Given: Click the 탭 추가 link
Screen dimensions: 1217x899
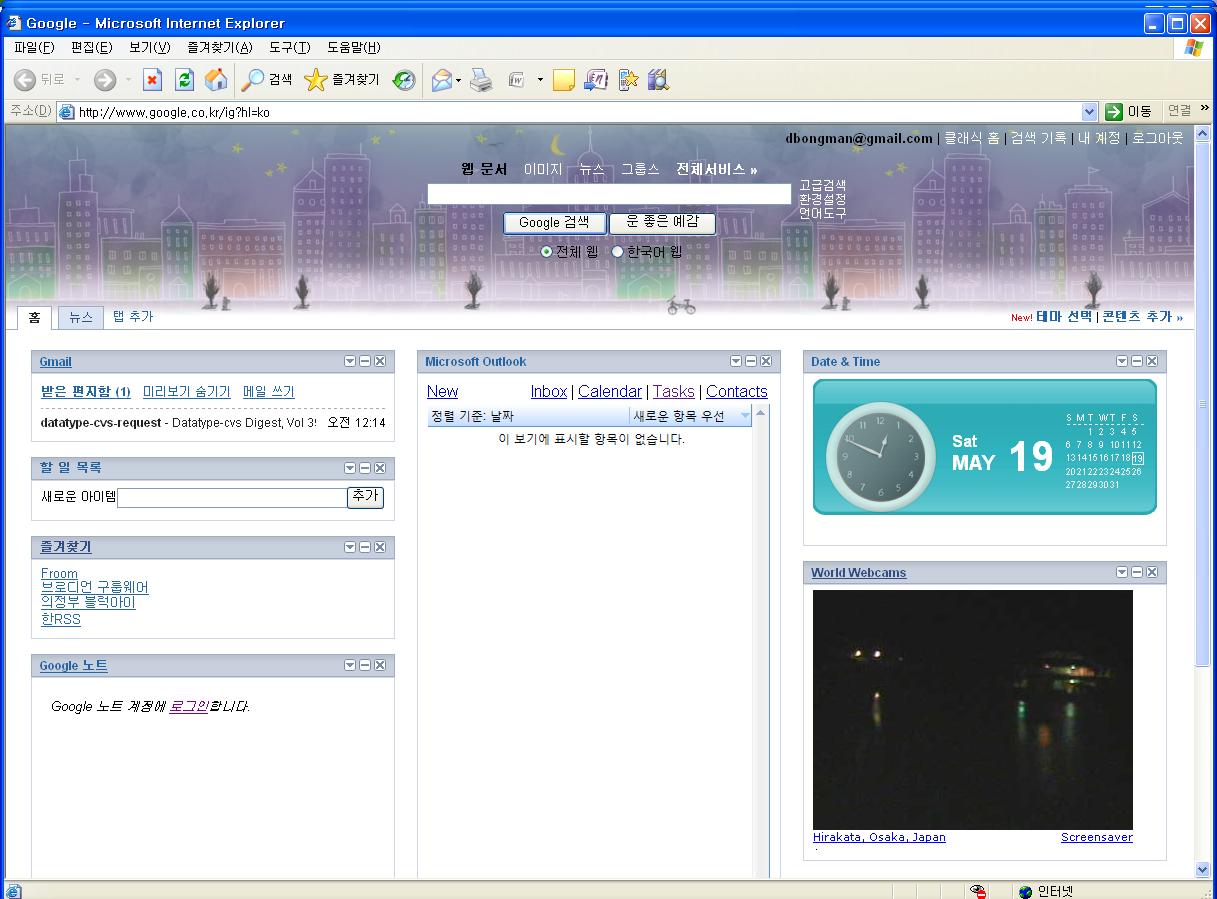Looking at the screenshot, I should tap(133, 317).
